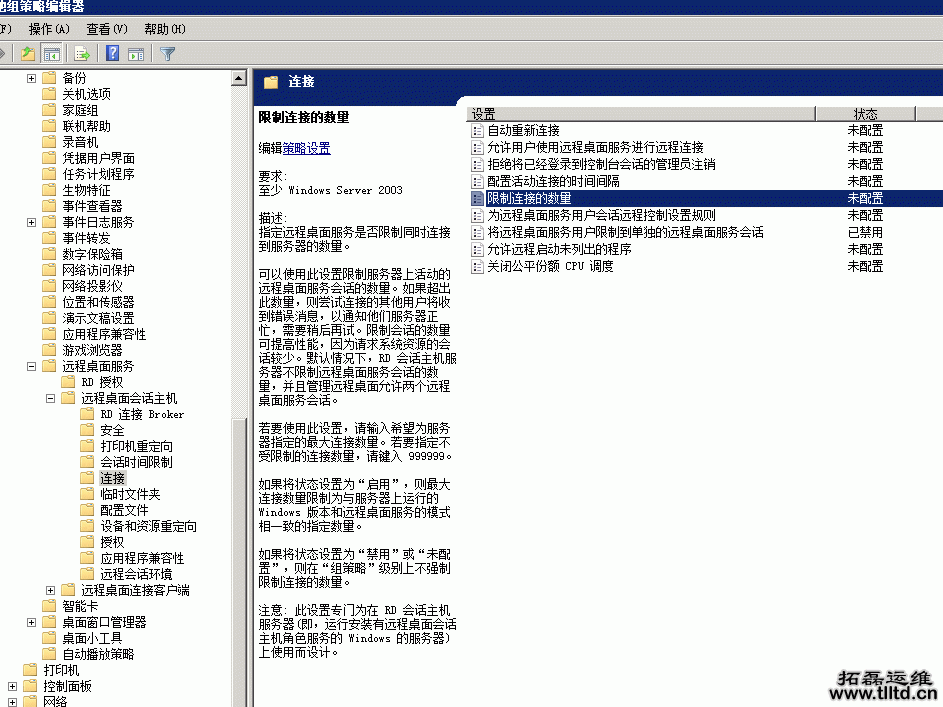Open Help using the question mark icon
943x707 pixels.
pos(112,52)
